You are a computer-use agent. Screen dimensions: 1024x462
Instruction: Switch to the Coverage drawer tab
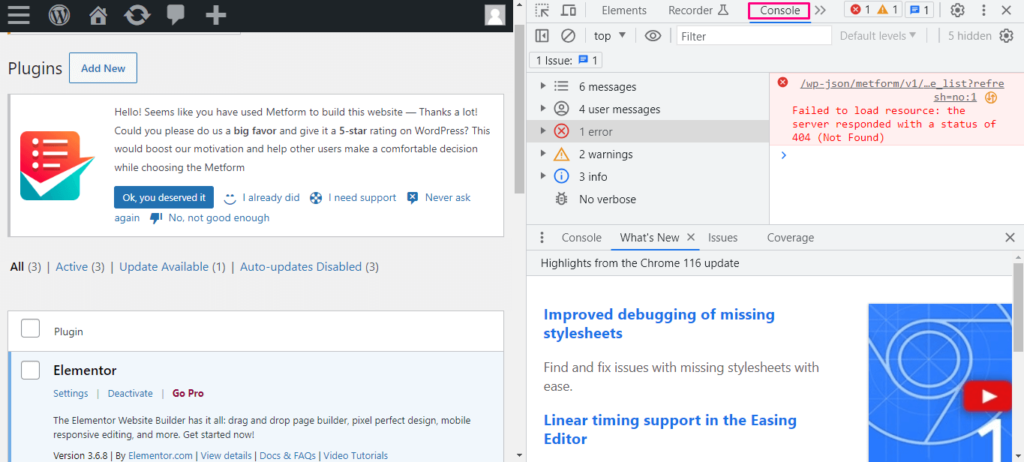coord(790,238)
